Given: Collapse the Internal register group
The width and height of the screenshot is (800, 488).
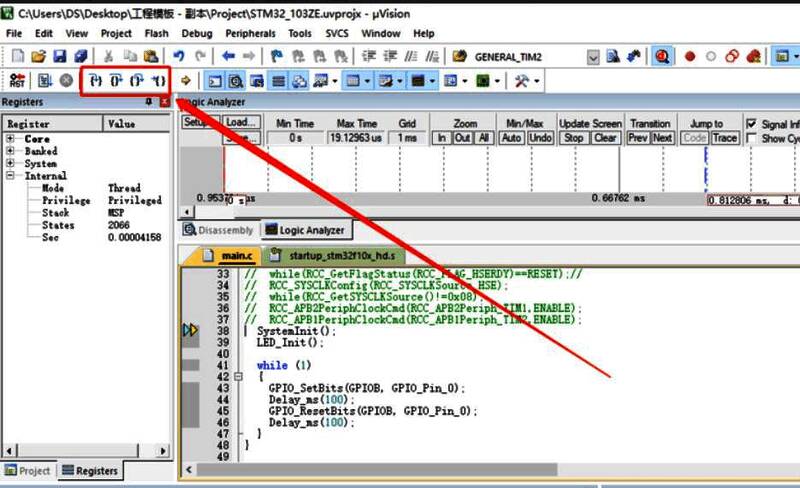Looking at the screenshot, I should [10, 176].
